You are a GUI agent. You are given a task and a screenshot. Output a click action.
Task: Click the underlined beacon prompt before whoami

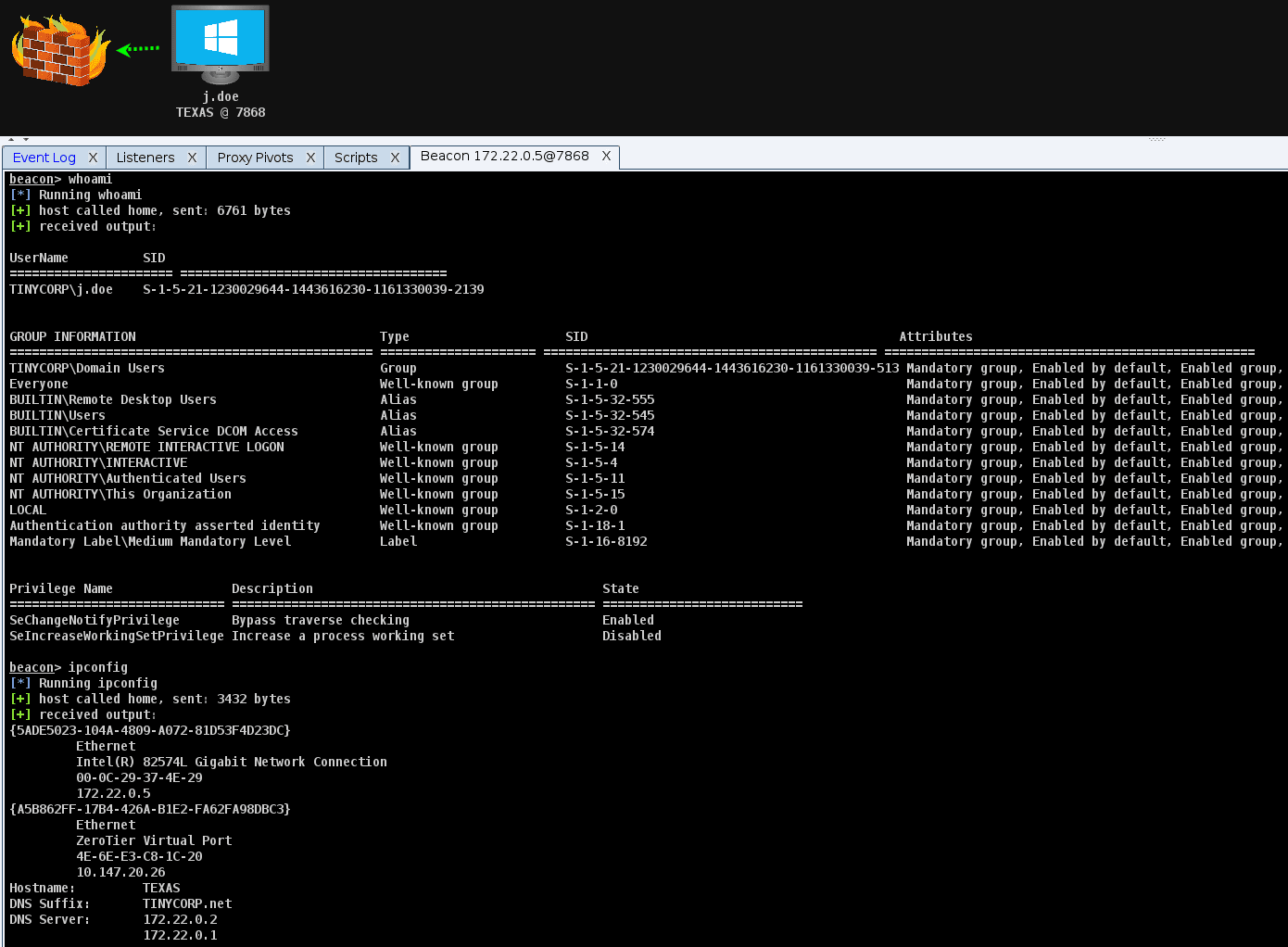[32, 178]
